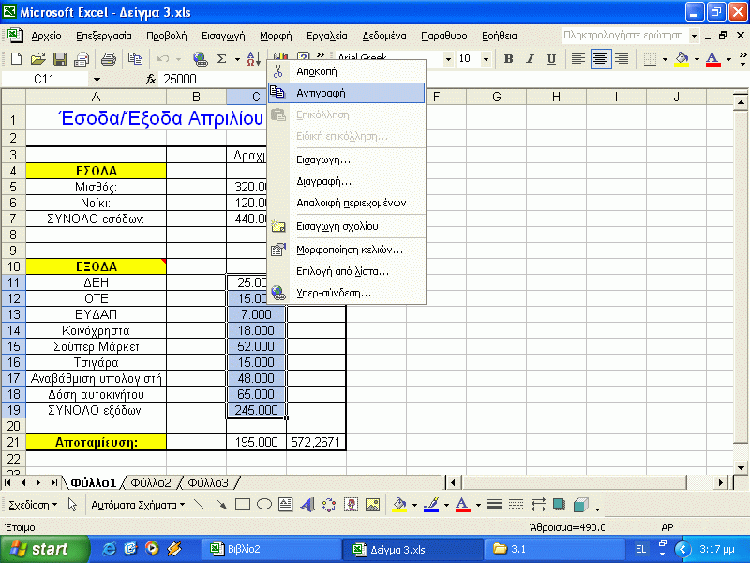Print using the printer icon
Image resolution: width=750 pixels, height=563 pixels.
tap(109, 59)
